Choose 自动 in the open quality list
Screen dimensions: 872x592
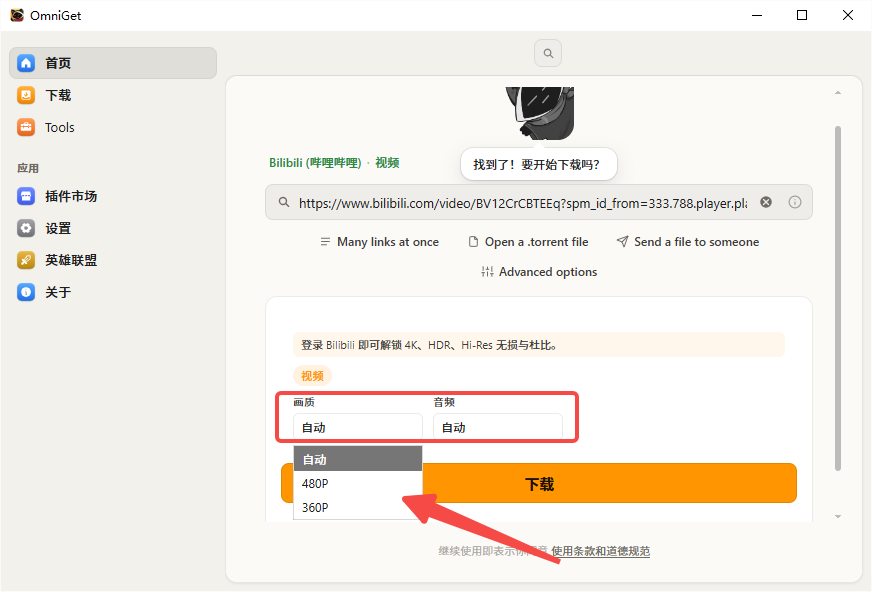point(358,459)
